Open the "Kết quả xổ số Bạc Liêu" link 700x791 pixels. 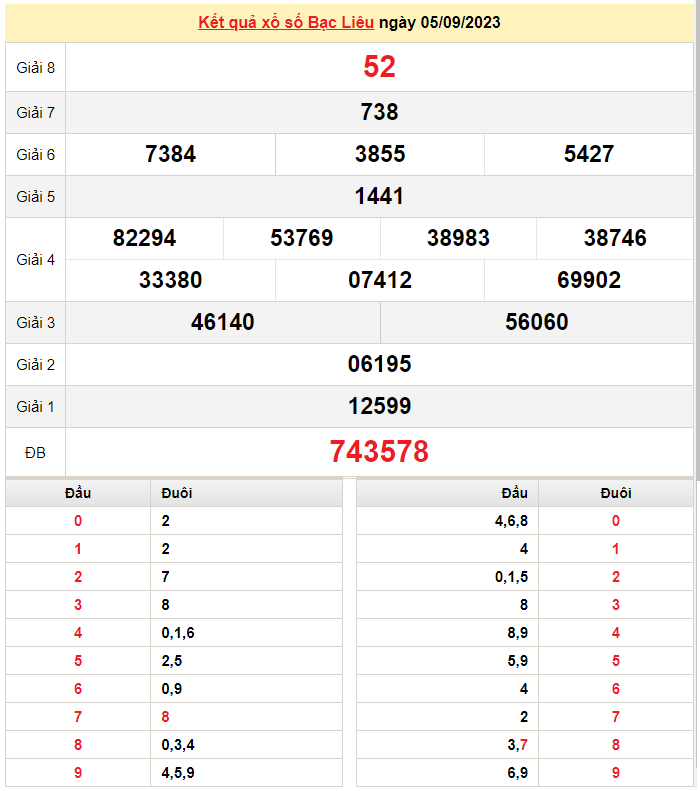pos(287,22)
